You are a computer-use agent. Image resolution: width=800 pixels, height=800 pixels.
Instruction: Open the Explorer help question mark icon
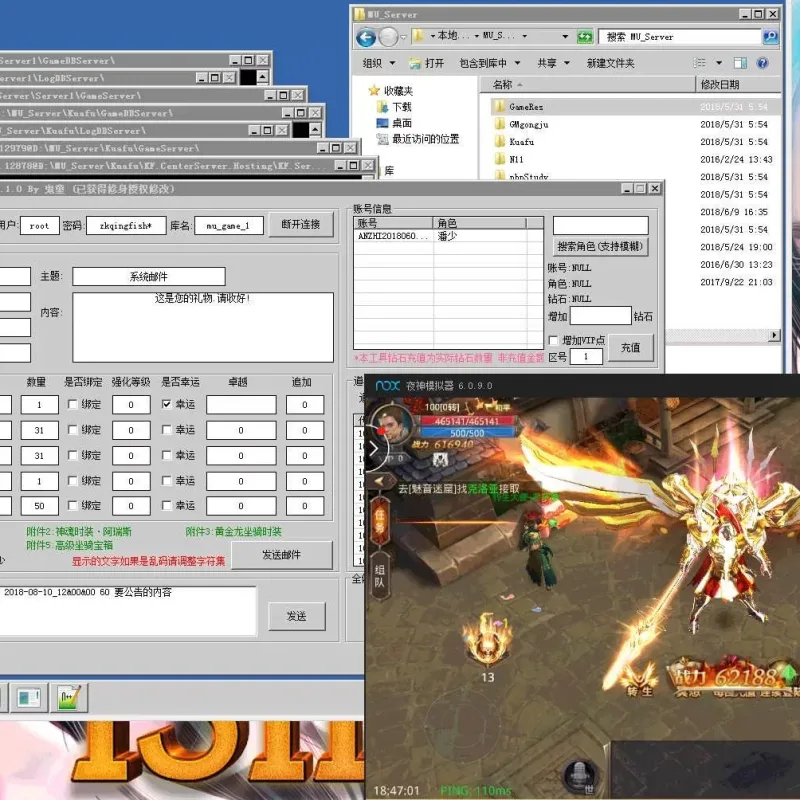762,63
